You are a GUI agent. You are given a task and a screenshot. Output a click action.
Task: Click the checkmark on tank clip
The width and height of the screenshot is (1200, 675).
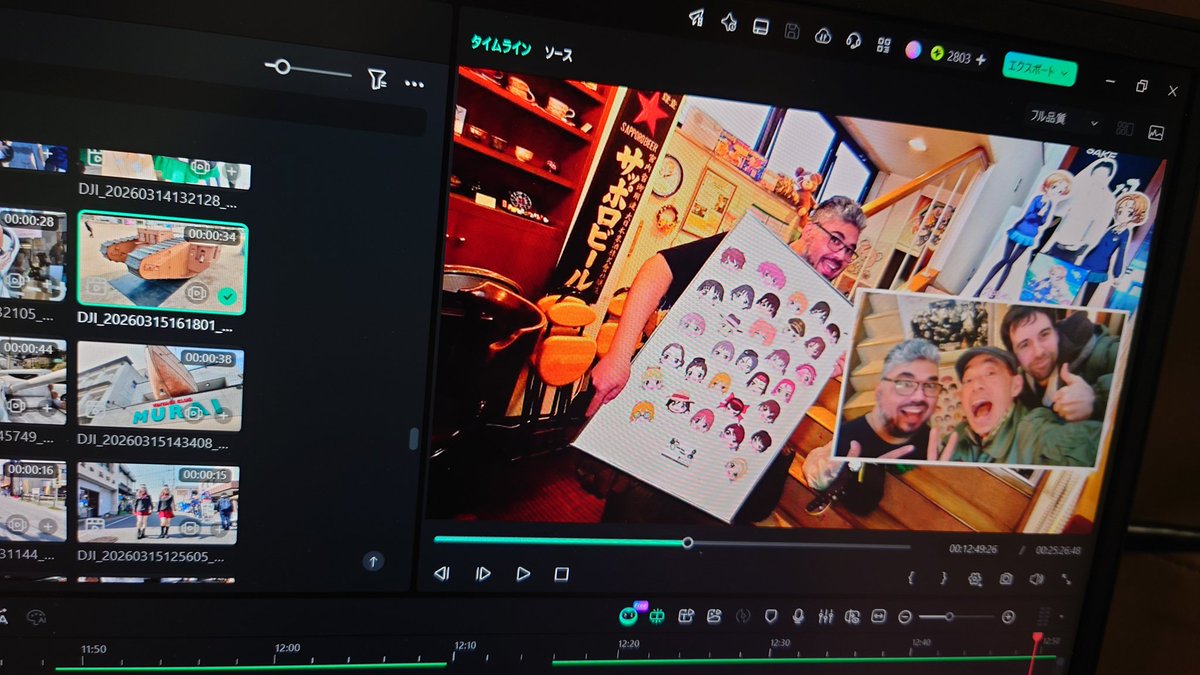pyautogui.click(x=227, y=296)
